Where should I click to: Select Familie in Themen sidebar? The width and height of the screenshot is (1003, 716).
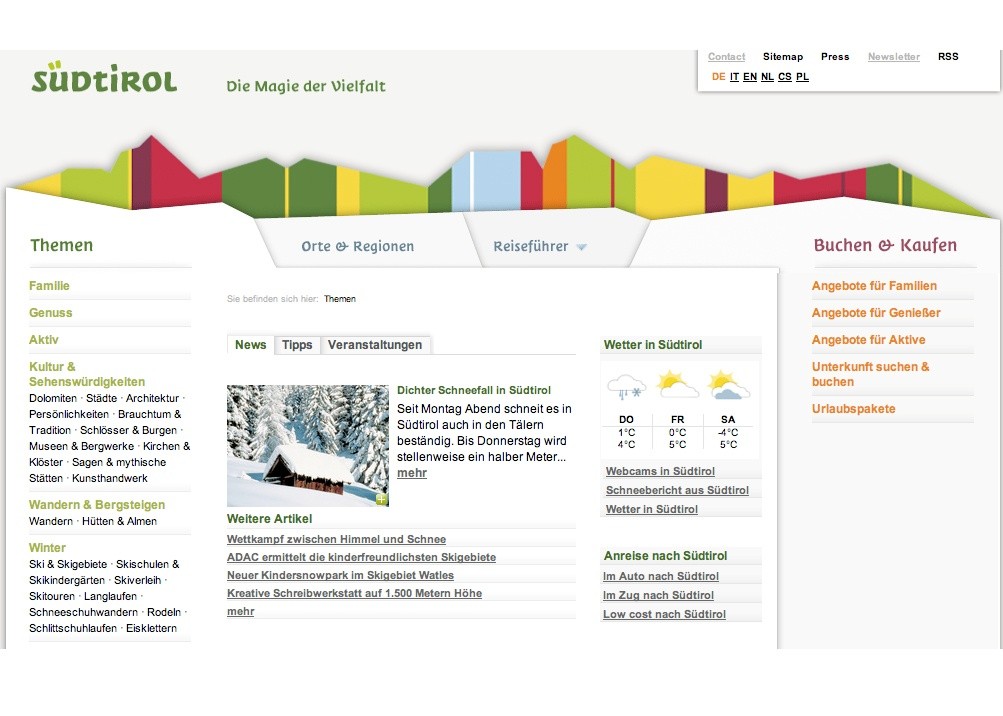click(49, 286)
